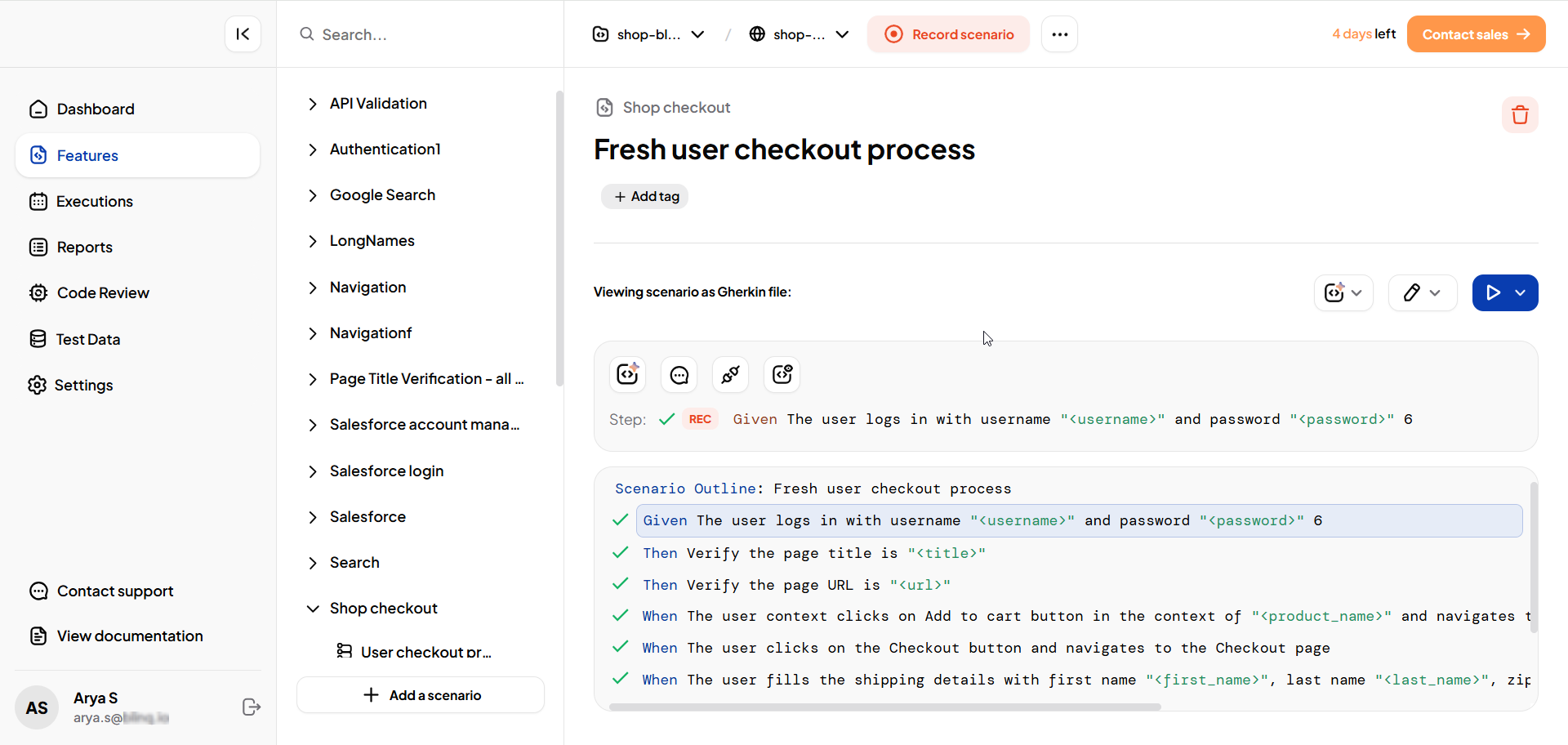Select the Then Verify page title step
This screenshot has width=1568, height=745.
[813, 553]
